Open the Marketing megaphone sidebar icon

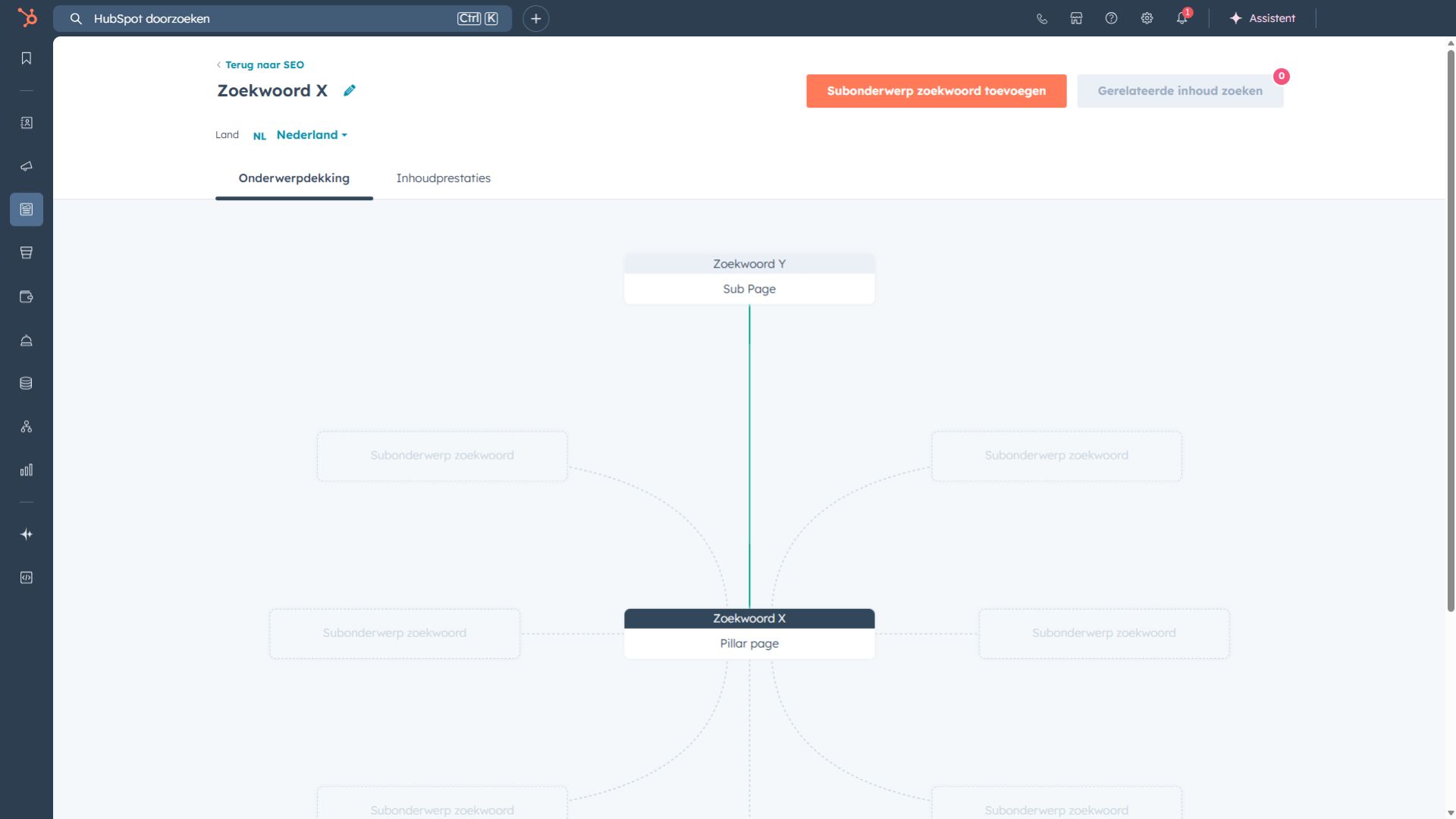[x=27, y=166]
